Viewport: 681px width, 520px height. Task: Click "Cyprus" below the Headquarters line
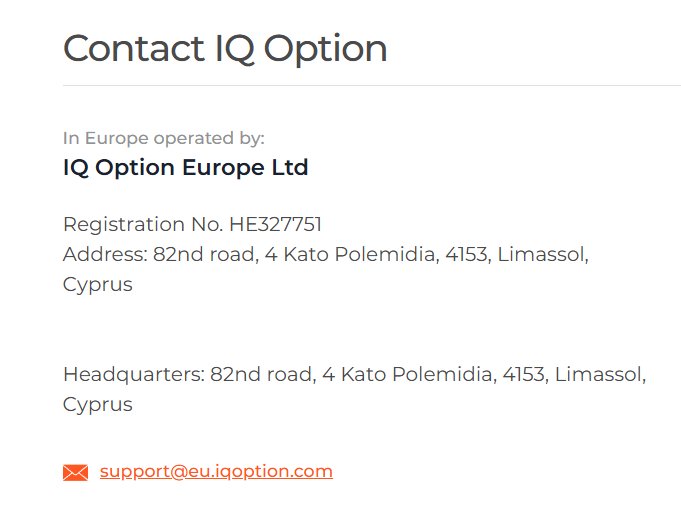click(97, 405)
